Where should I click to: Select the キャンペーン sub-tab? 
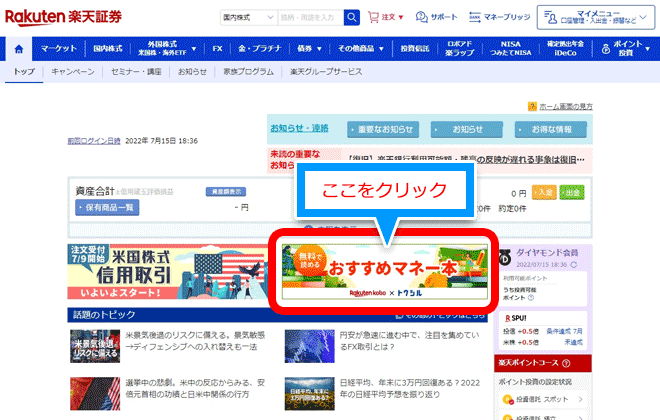click(73, 72)
